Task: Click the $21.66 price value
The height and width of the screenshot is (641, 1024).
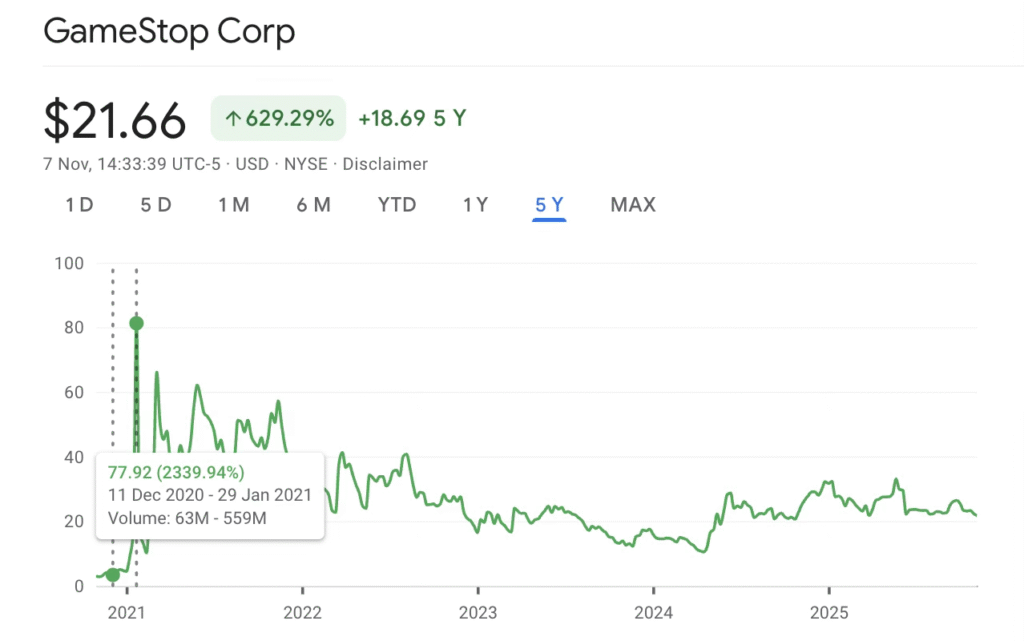Action: [x=115, y=121]
